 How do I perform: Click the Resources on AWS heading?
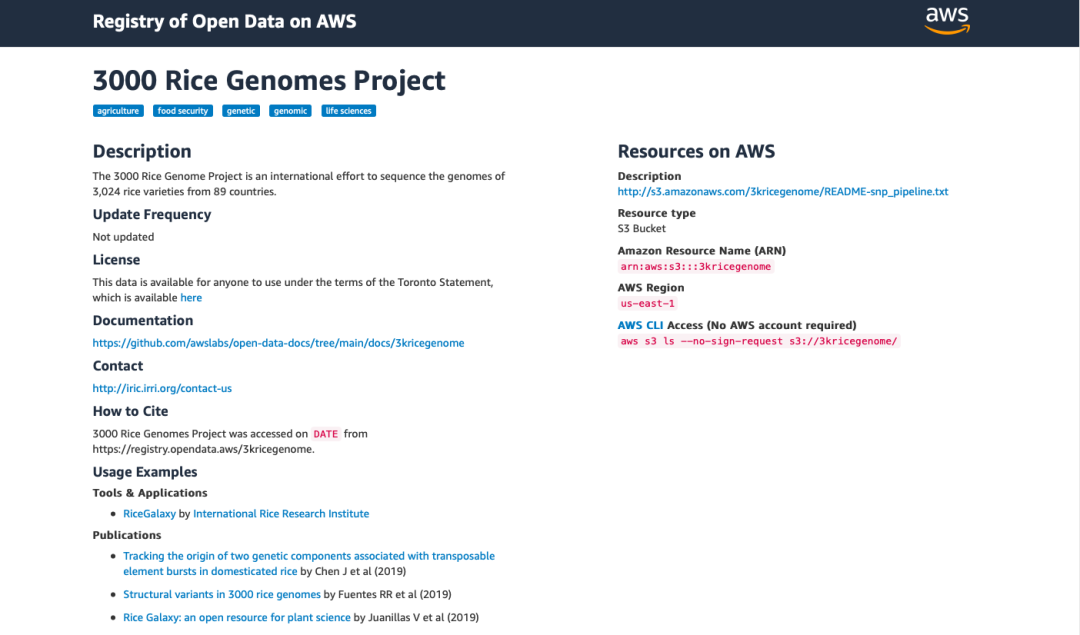(696, 152)
